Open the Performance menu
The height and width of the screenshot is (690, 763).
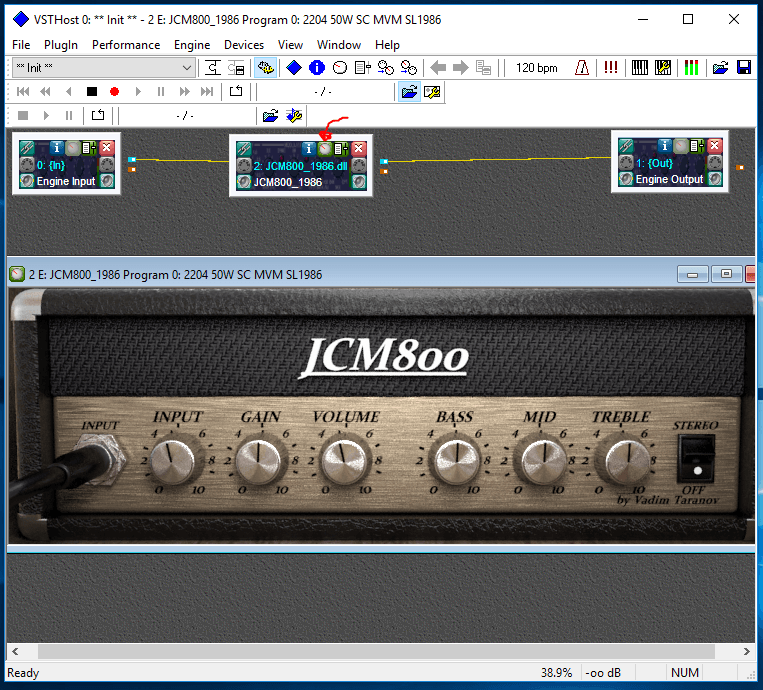126,45
